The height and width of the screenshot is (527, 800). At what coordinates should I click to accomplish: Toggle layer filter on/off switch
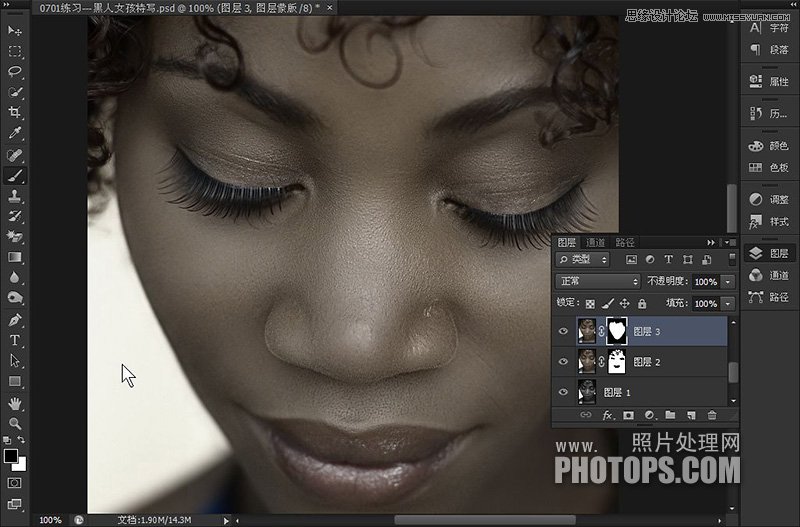733,259
